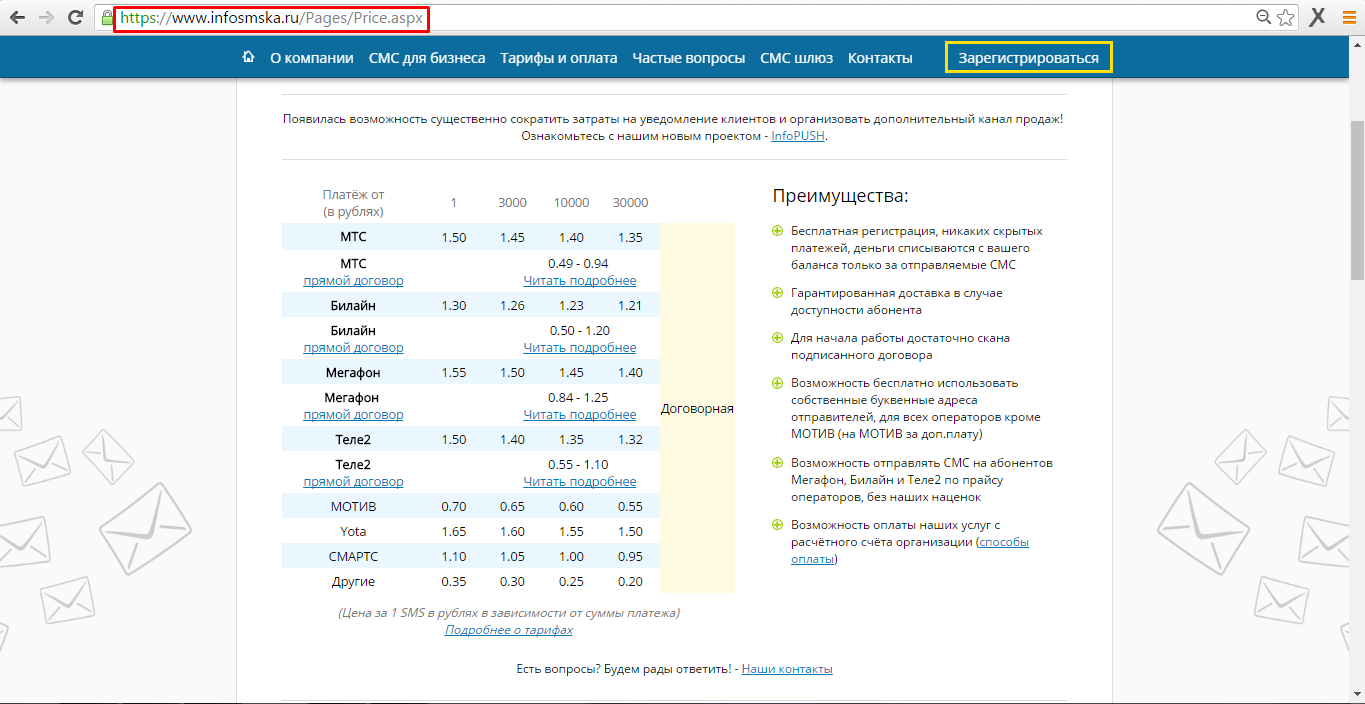
Task: Click the X extension icon in toolbar
Action: (x=1318, y=17)
